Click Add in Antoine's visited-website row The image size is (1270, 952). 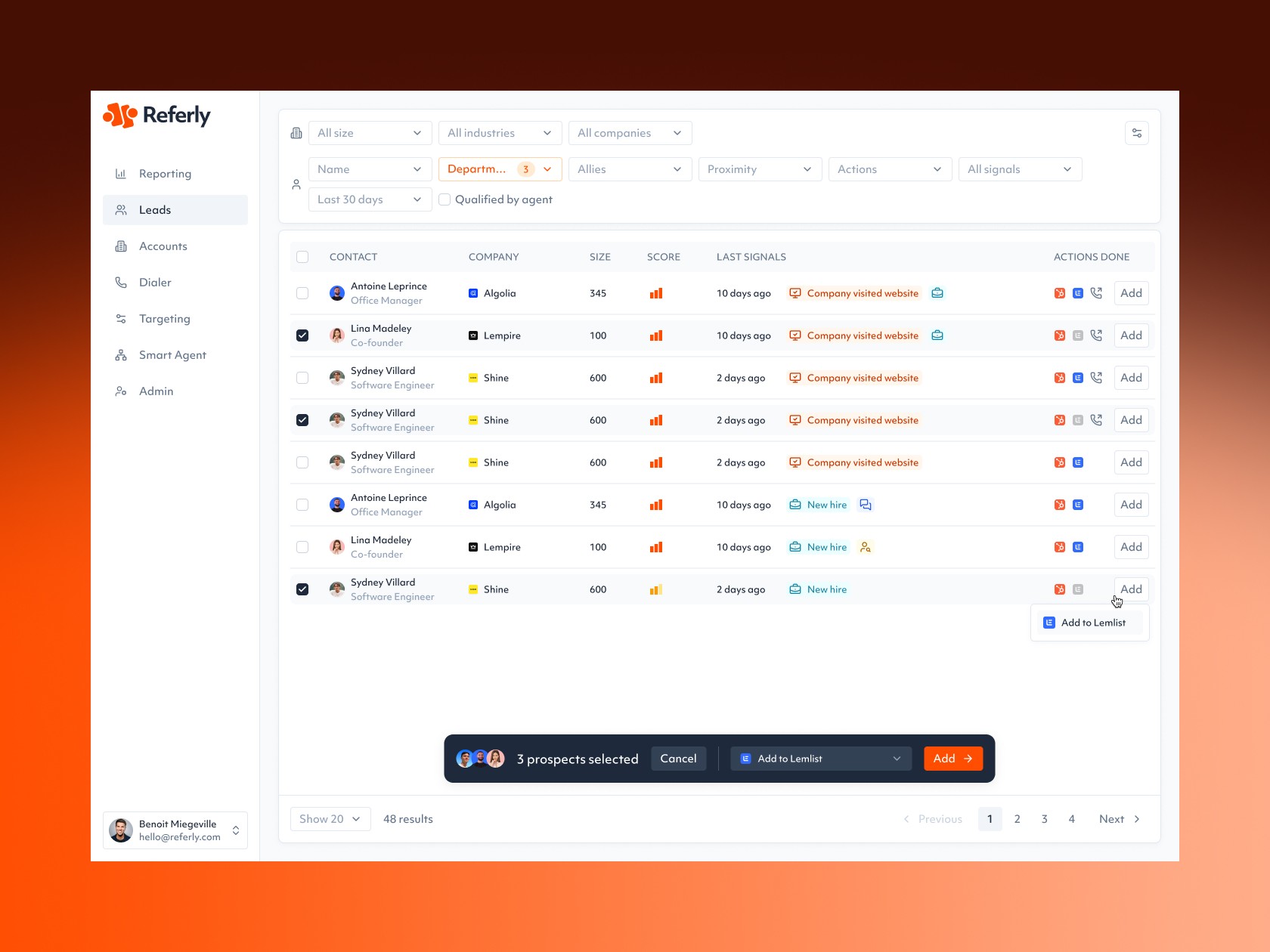tap(1132, 293)
